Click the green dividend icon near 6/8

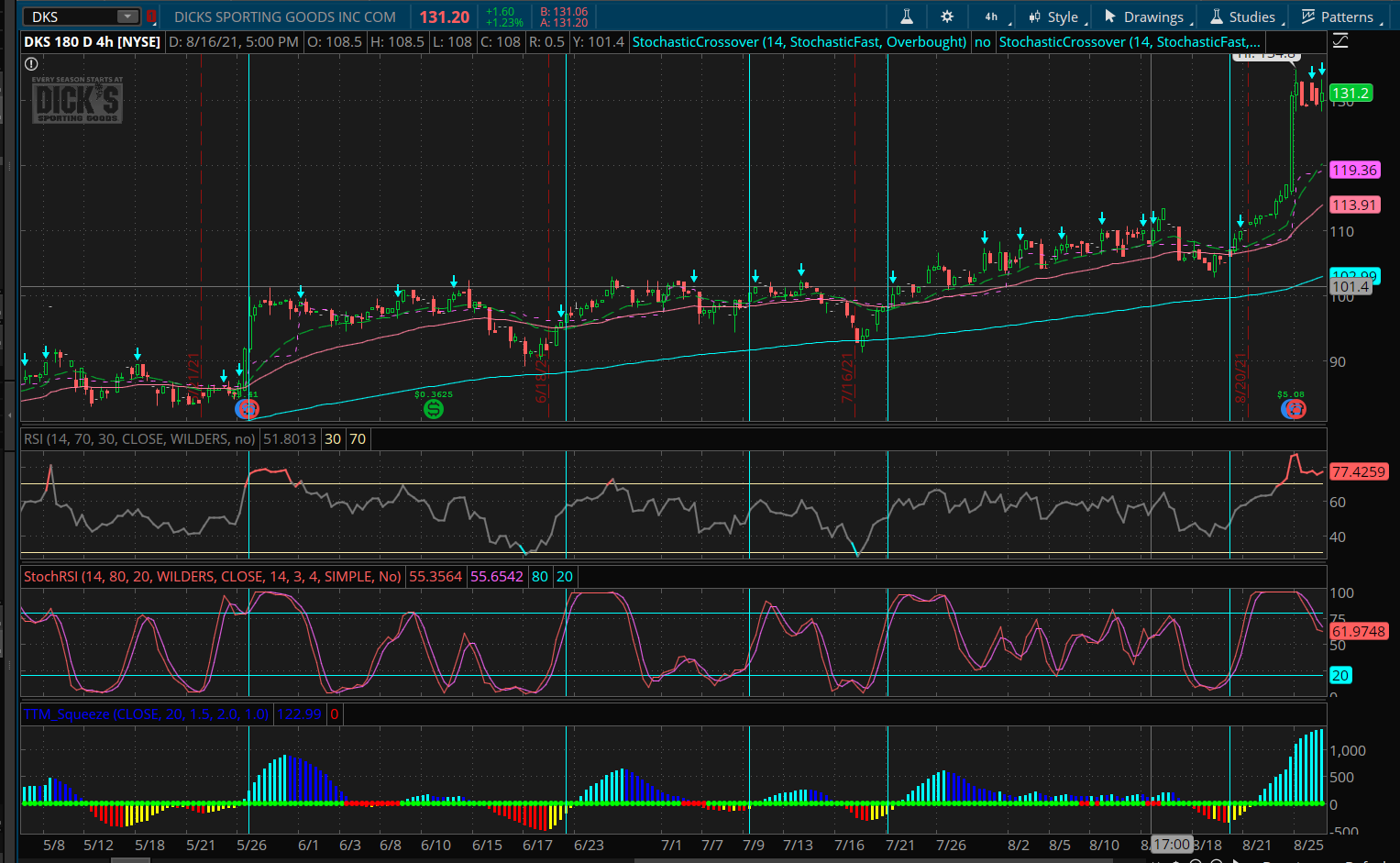[434, 409]
